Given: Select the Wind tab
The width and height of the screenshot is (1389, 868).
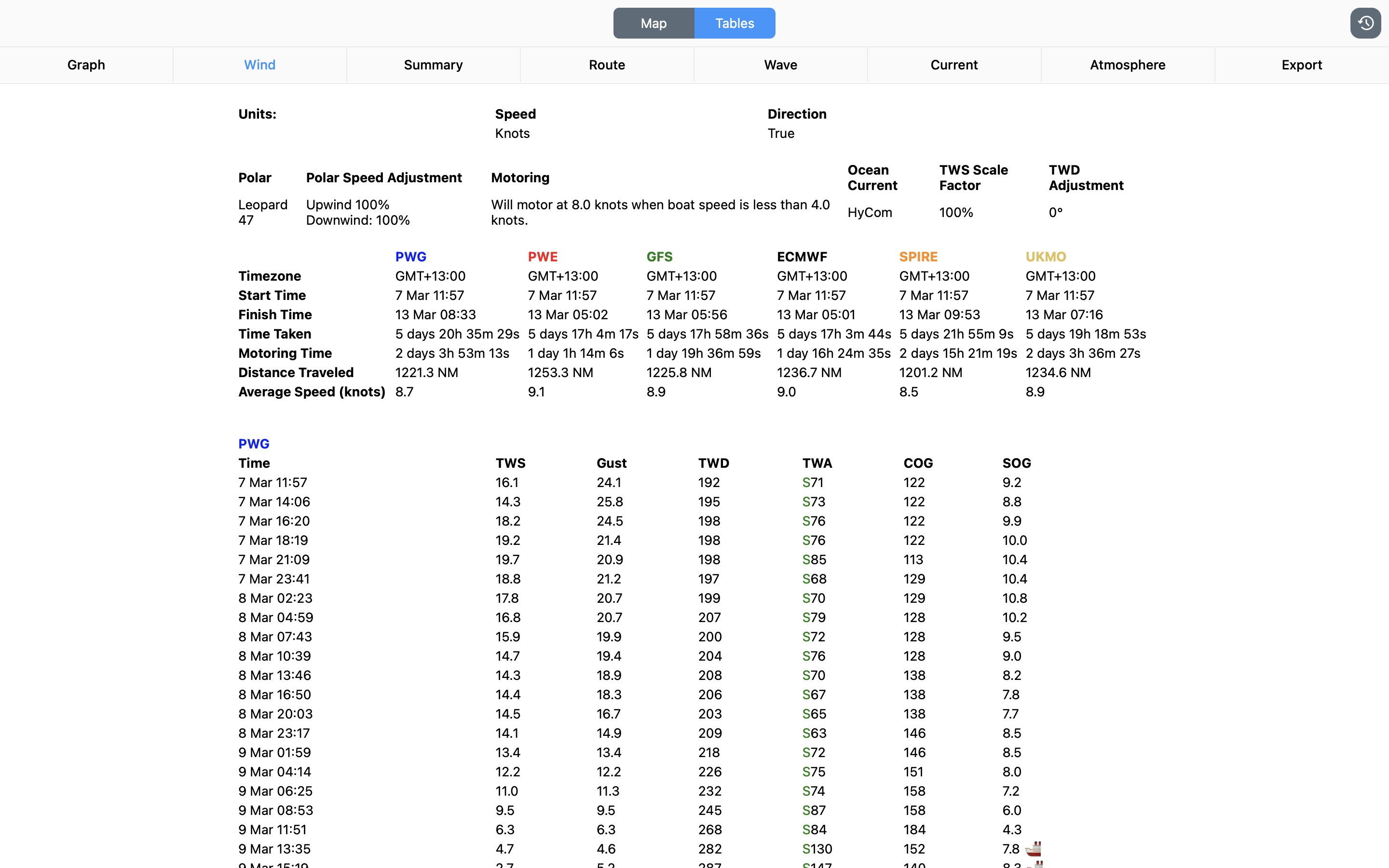Looking at the screenshot, I should pos(260,64).
